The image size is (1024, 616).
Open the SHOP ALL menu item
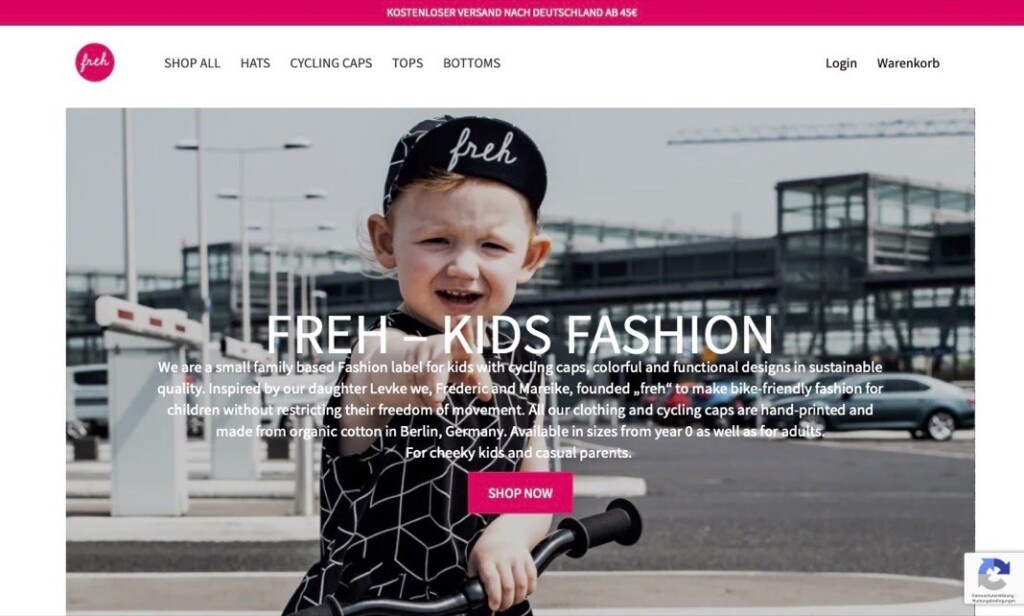(x=192, y=63)
